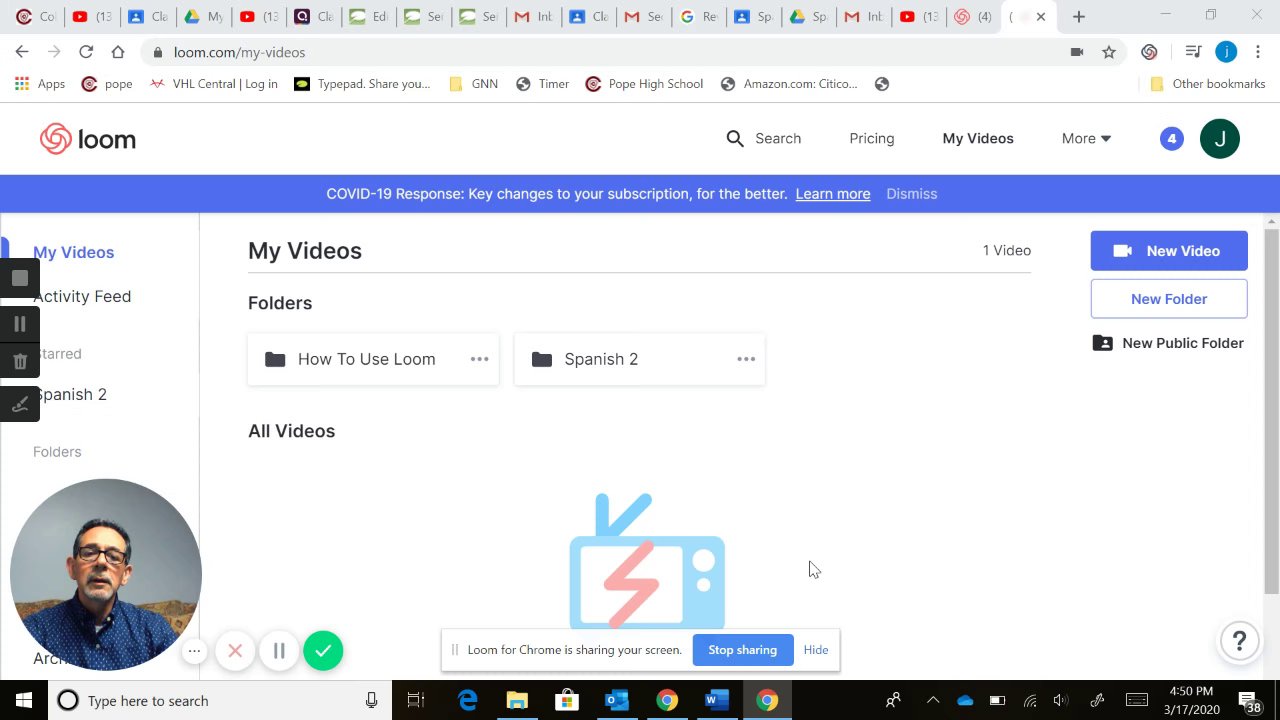Open the How To Use Loom folder
Viewport: 1280px width, 720px height.
click(x=373, y=359)
